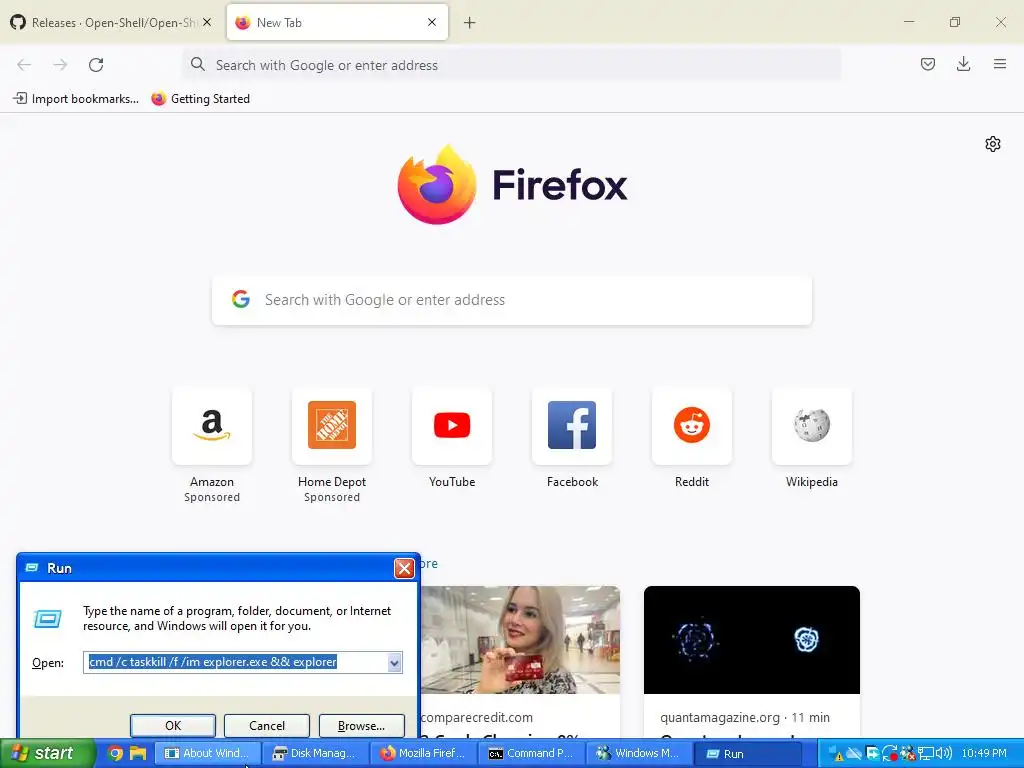The width and height of the screenshot is (1024, 768).
Task: Click the network computer tray icon
Action: click(926, 754)
